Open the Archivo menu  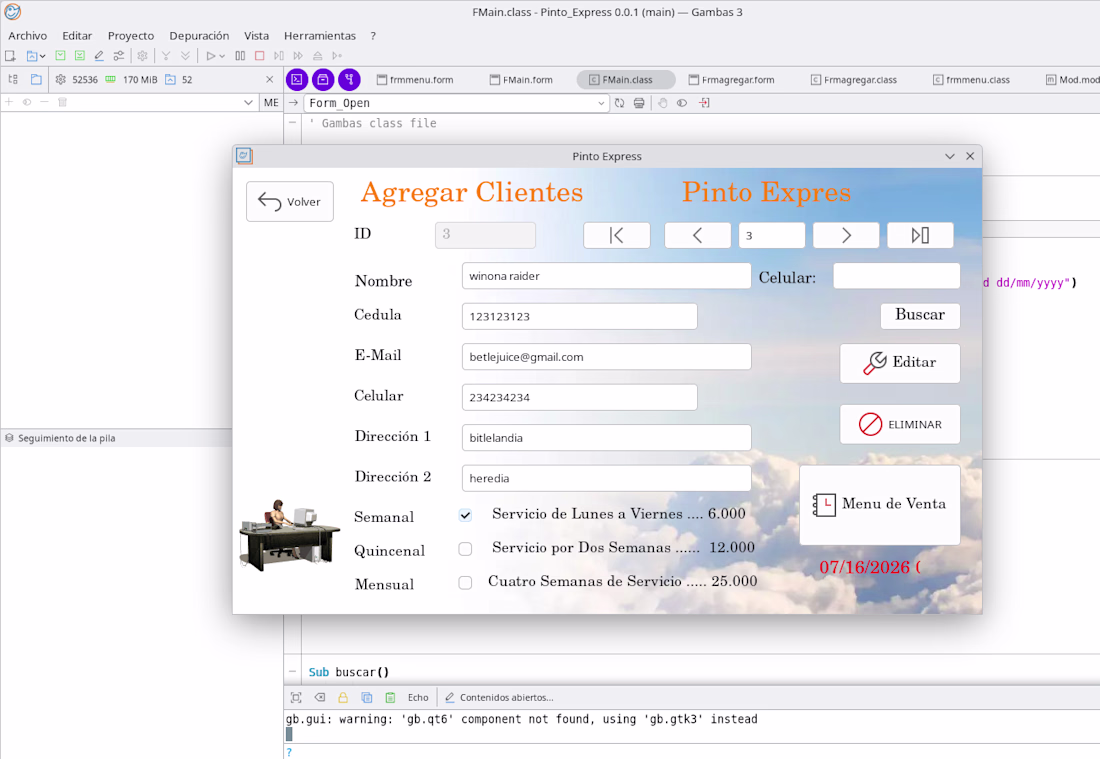tap(27, 36)
